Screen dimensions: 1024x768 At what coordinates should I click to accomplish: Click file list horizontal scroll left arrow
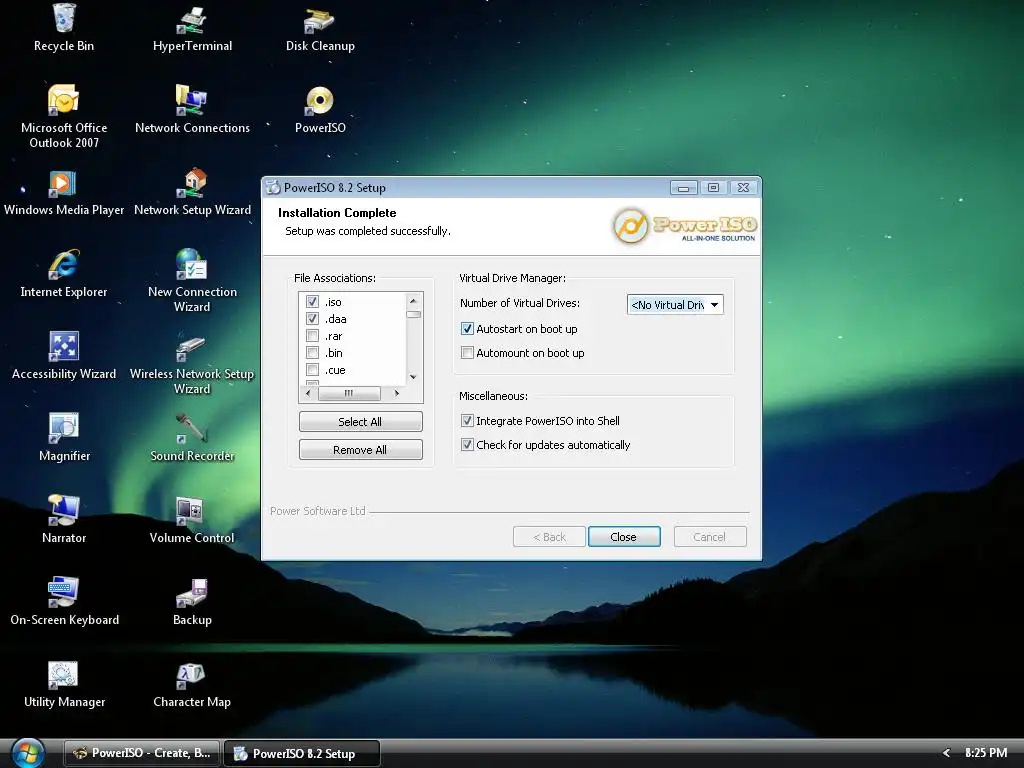(308, 393)
